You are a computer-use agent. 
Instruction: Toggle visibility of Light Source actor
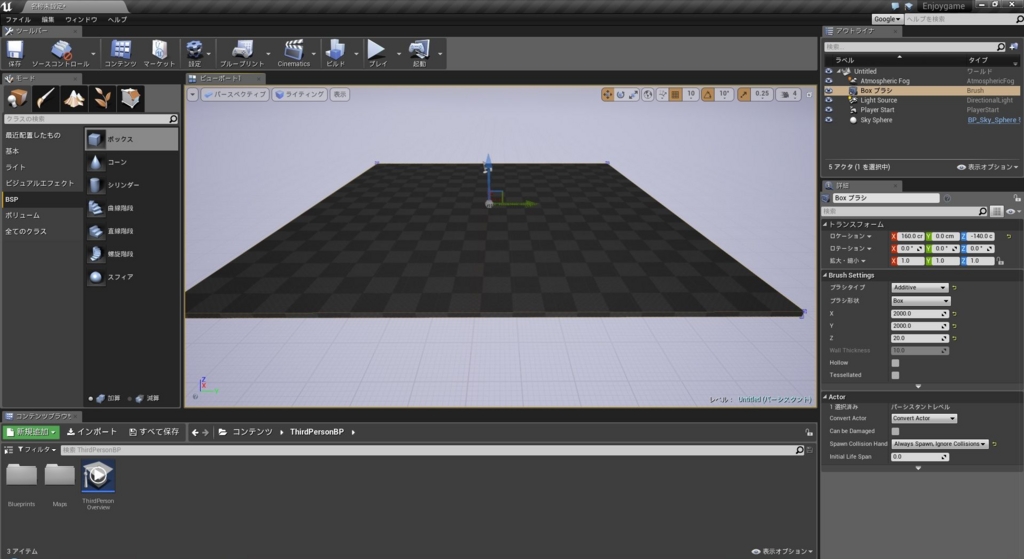click(x=829, y=101)
